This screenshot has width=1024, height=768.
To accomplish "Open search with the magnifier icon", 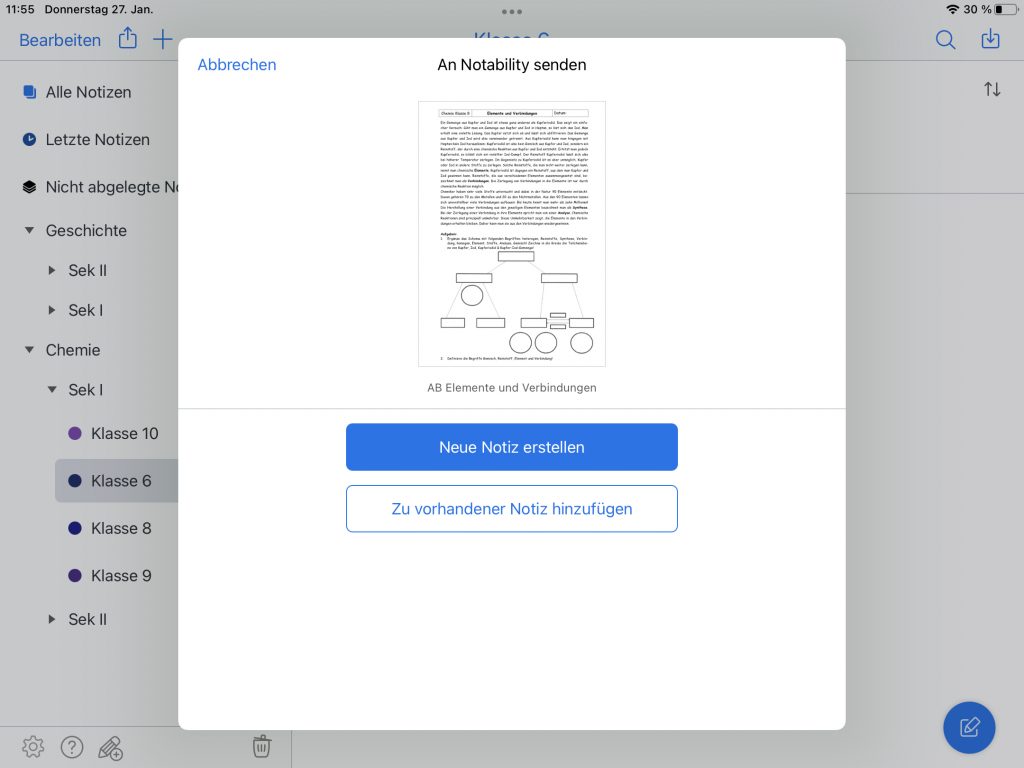I will (945, 40).
